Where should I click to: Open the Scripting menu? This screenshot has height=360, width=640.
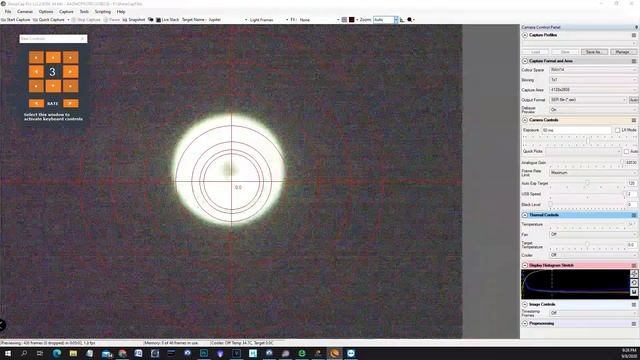point(103,12)
